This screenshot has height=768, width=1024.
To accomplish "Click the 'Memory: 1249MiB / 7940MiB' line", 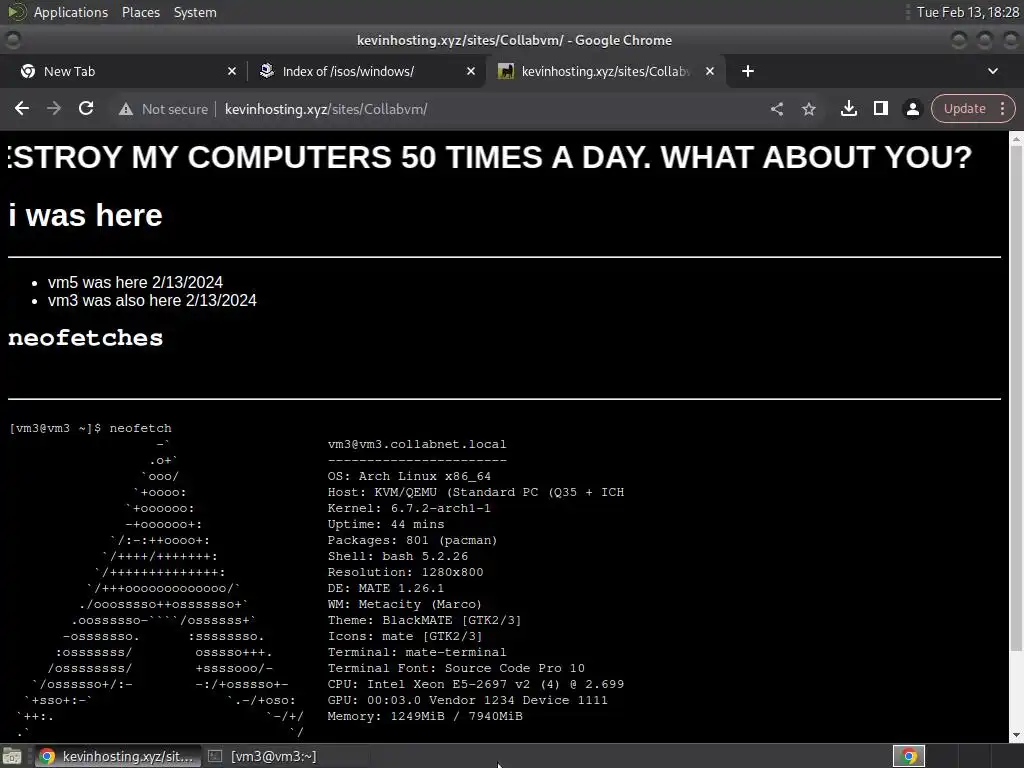I will 424,716.
